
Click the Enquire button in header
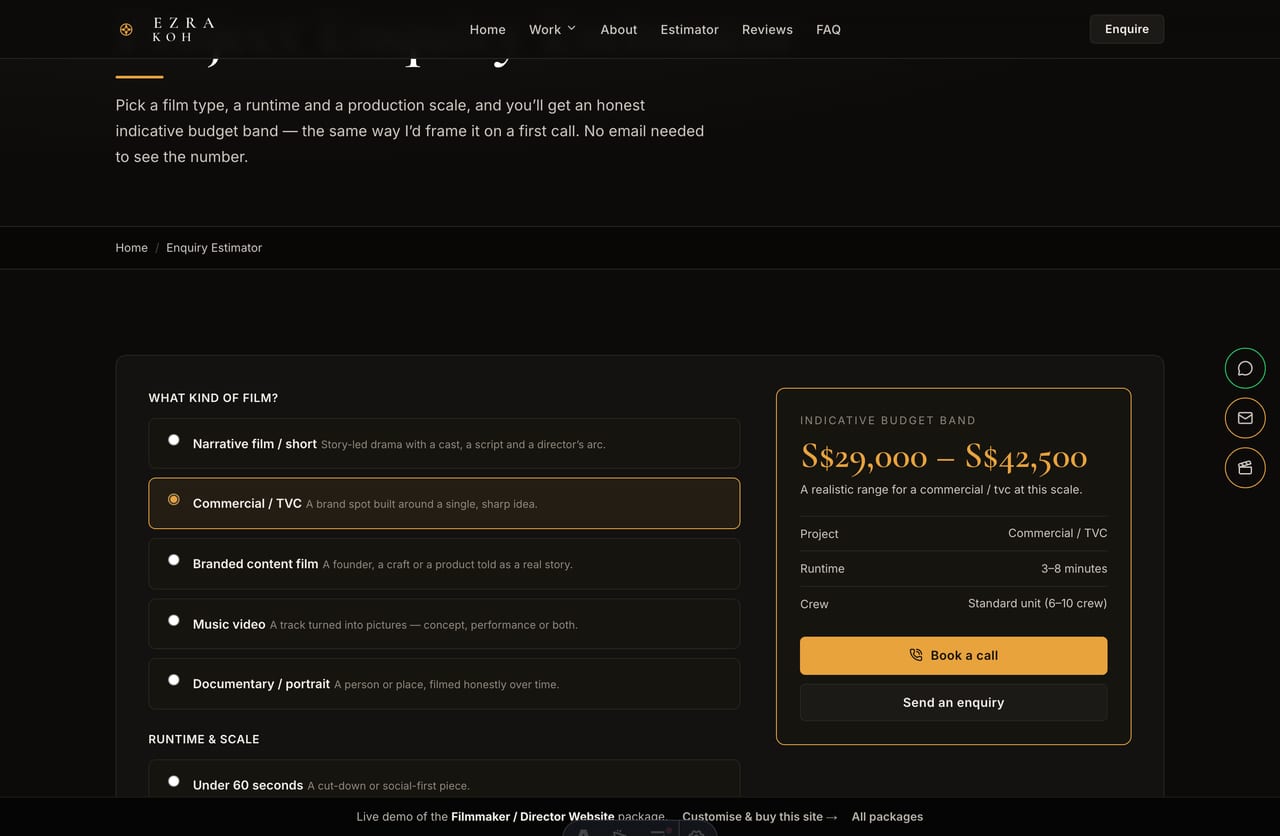tap(1126, 29)
